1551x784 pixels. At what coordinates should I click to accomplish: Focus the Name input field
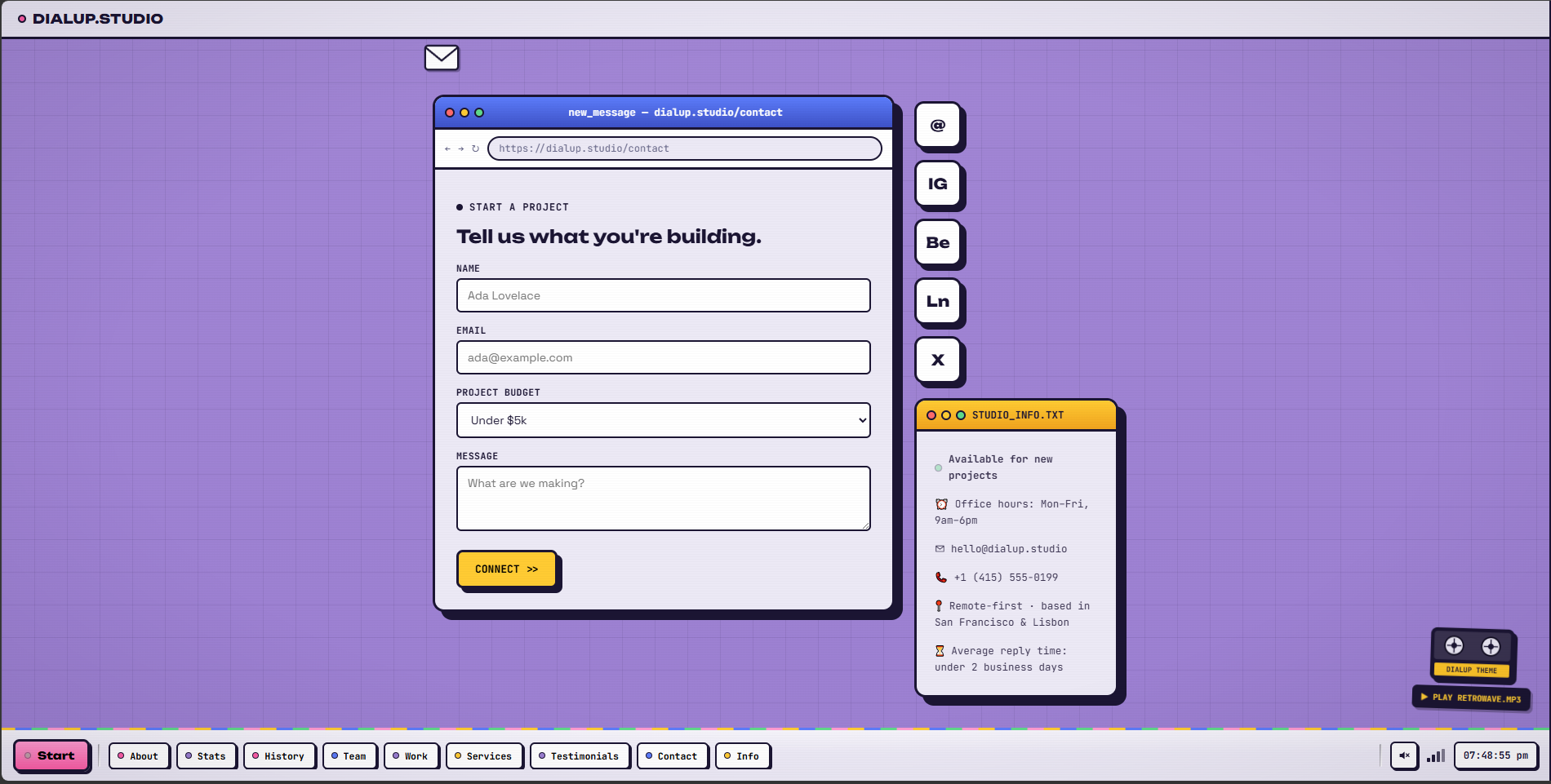click(x=664, y=295)
